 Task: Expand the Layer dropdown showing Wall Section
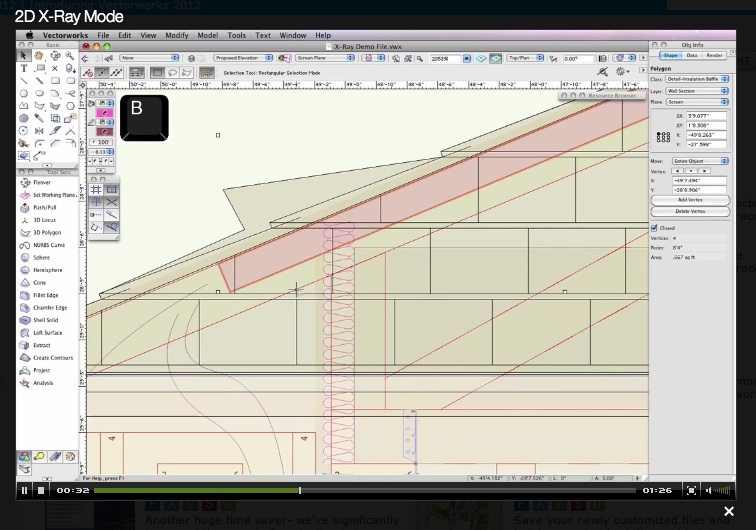(x=696, y=90)
